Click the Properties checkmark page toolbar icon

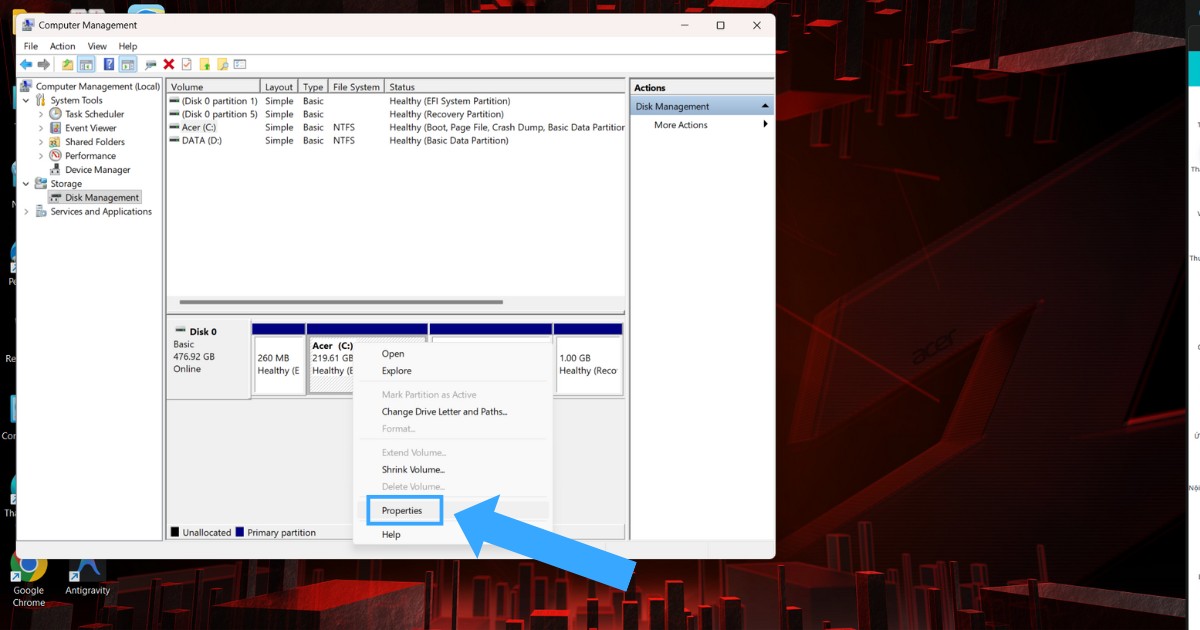point(186,65)
